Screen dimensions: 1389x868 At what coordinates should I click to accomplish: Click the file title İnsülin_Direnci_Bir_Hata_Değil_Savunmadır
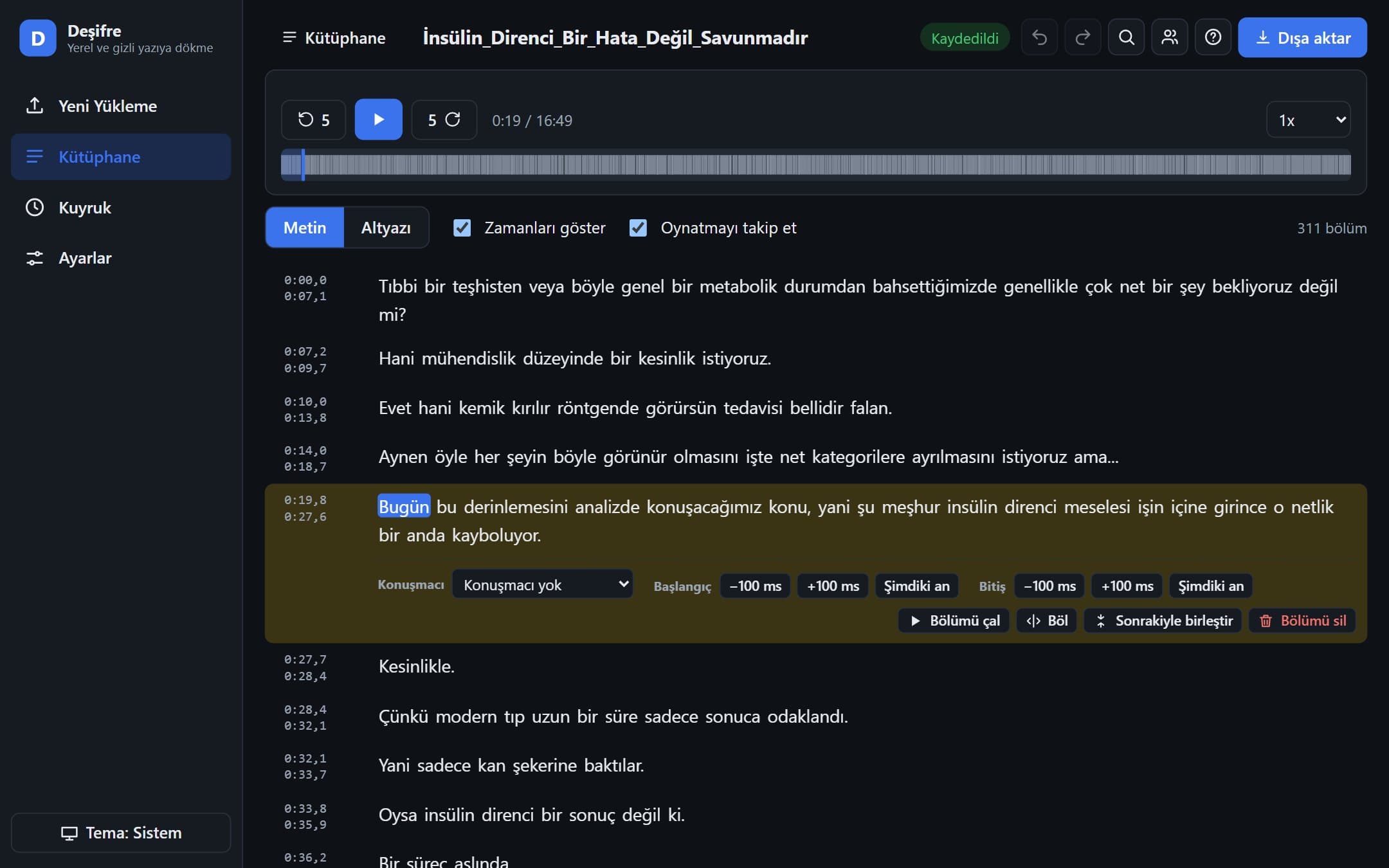pos(615,38)
